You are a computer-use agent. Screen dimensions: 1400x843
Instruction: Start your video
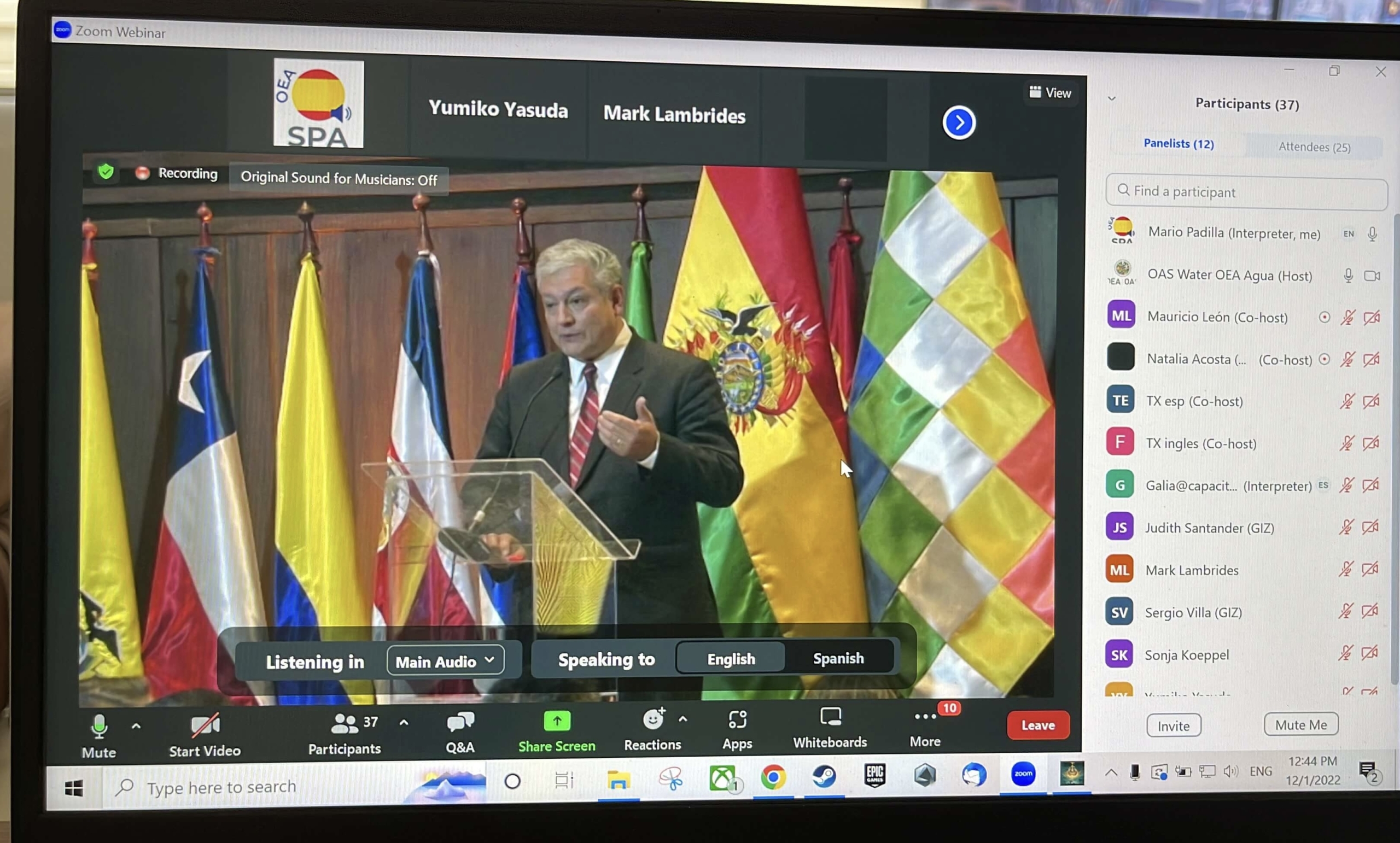point(204,730)
